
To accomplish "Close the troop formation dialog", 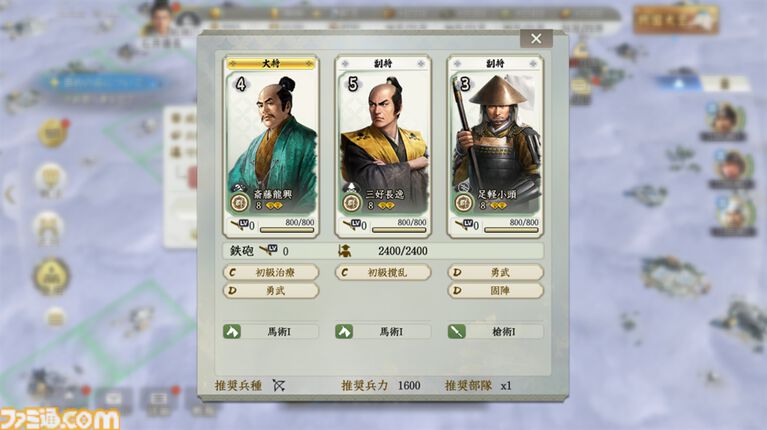I will click(x=536, y=39).
